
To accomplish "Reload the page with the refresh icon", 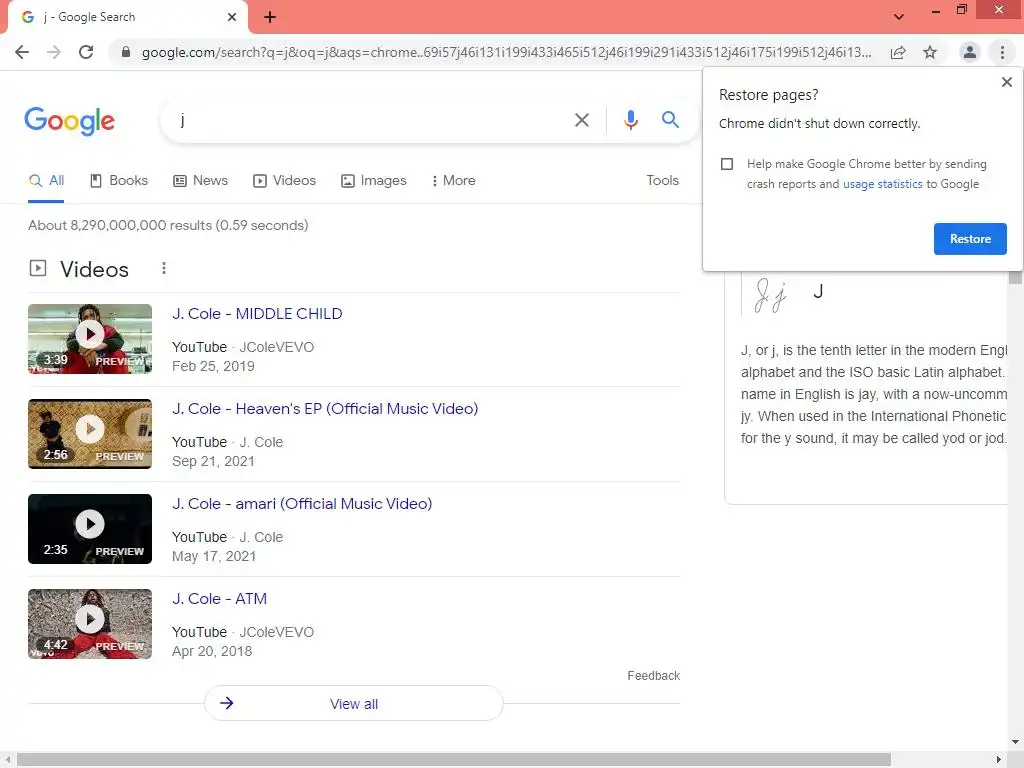I will point(86,52).
